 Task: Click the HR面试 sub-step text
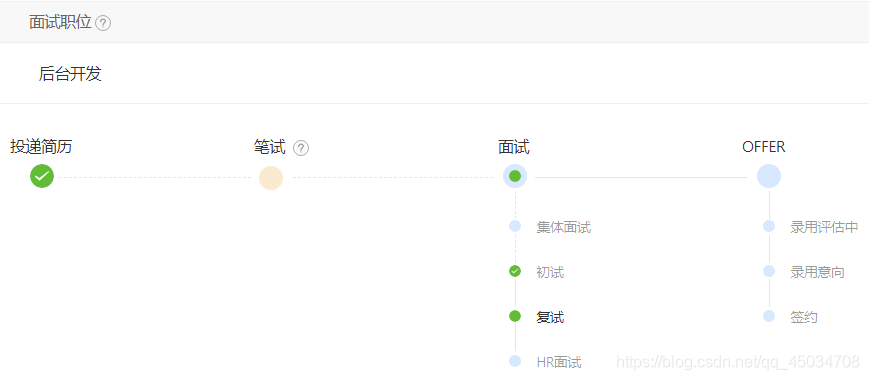[559, 363]
